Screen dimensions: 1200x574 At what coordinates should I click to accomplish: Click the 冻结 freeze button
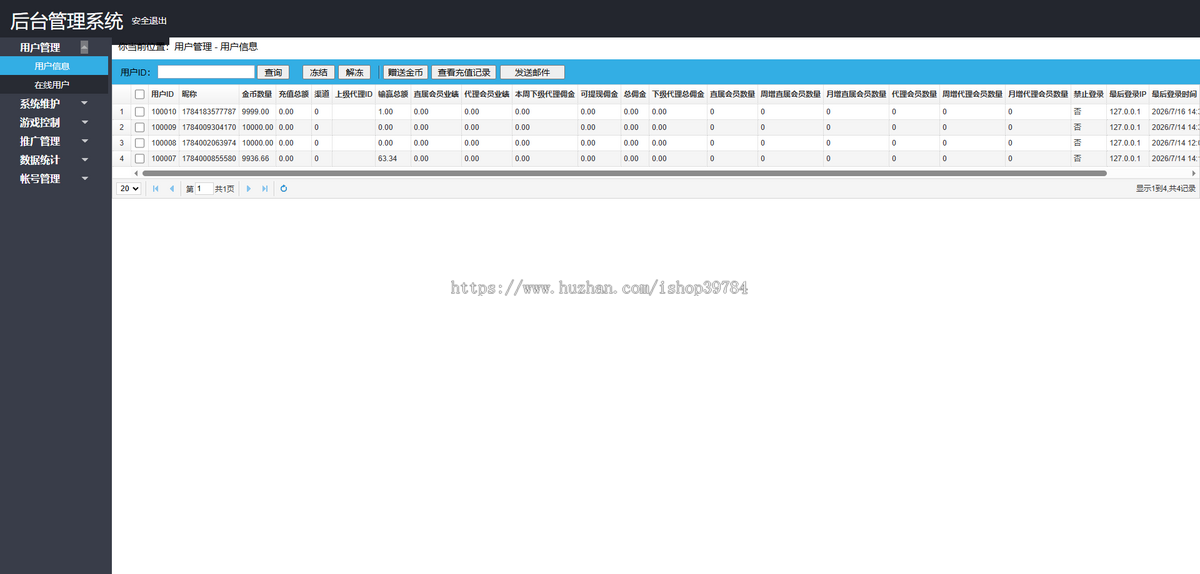point(319,72)
